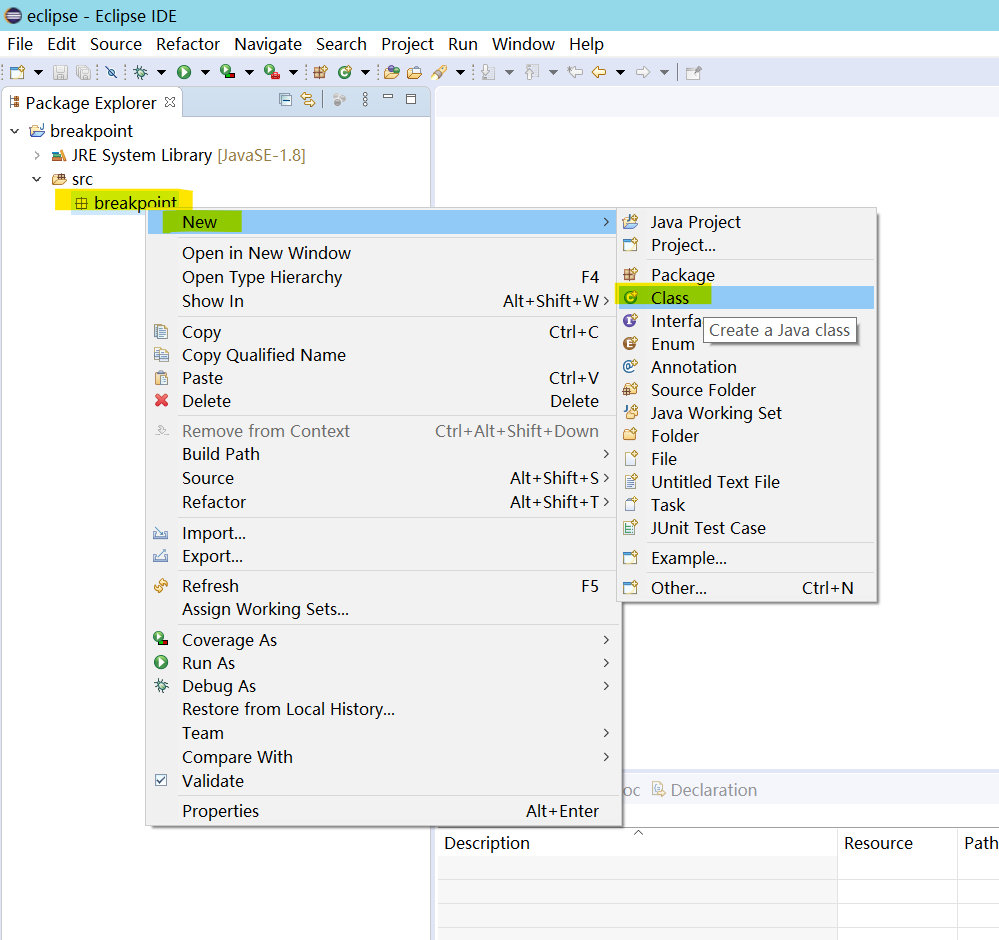Sort by the Description column header
Image resolution: width=999 pixels, height=940 pixels.
(x=637, y=842)
